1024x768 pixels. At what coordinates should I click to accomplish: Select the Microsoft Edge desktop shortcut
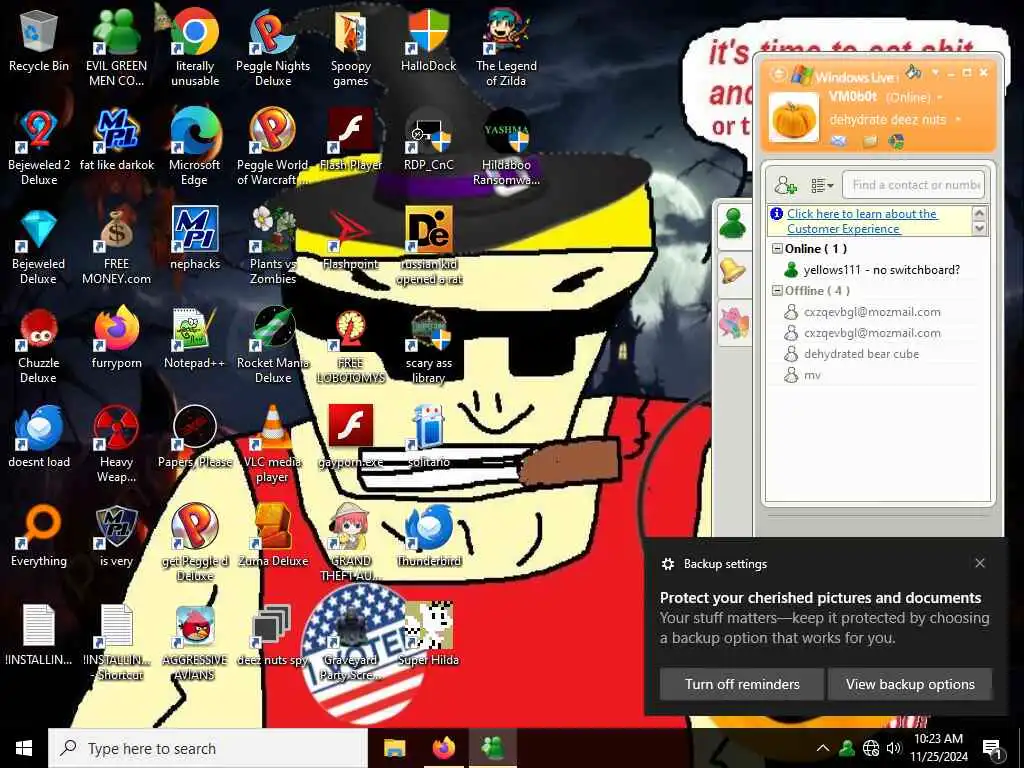pyautogui.click(x=195, y=148)
